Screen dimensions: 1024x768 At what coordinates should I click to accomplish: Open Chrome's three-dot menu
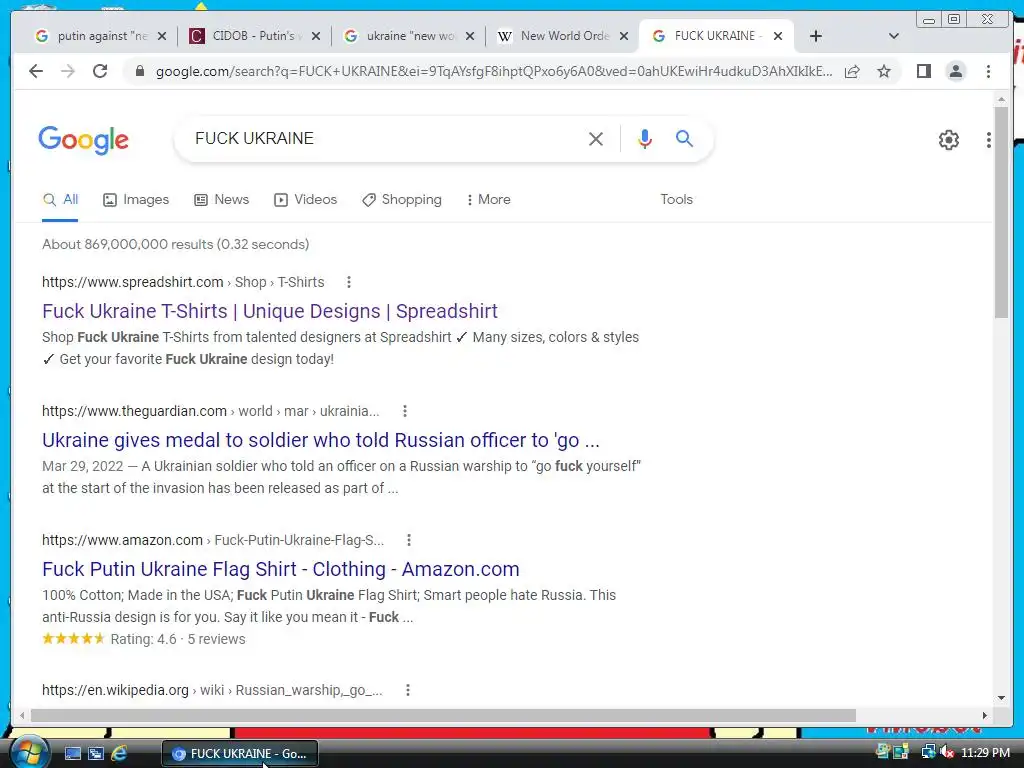click(988, 71)
